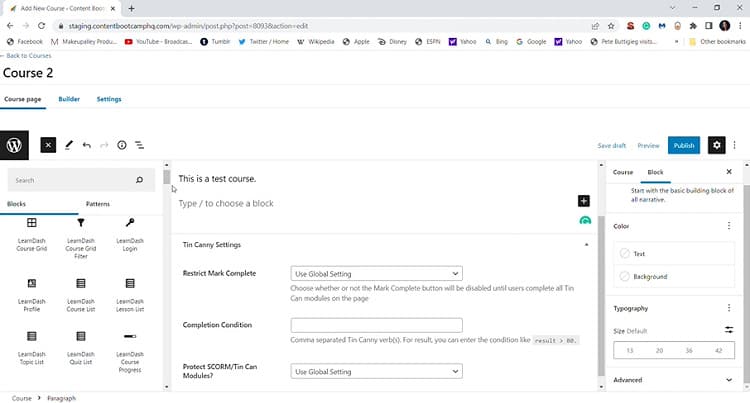Collapse the Tin Canny Settings panel
The height and width of the screenshot is (403, 750).
tap(586, 245)
